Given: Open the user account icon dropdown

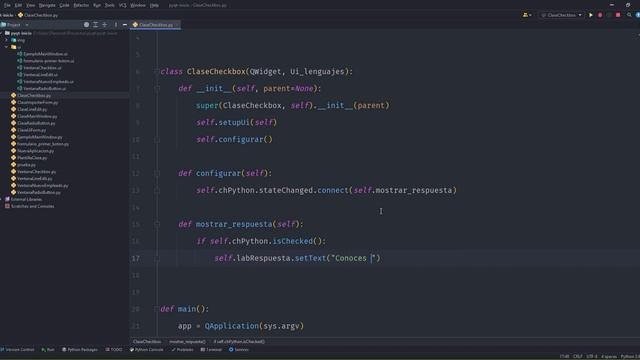Looking at the screenshot, I should point(527,15).
